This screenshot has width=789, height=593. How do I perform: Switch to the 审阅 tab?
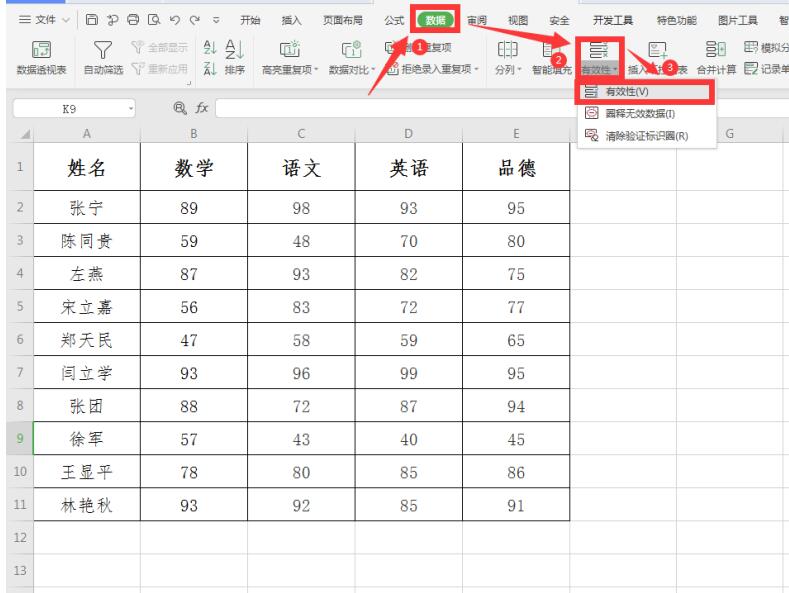(x=477, y=20)
